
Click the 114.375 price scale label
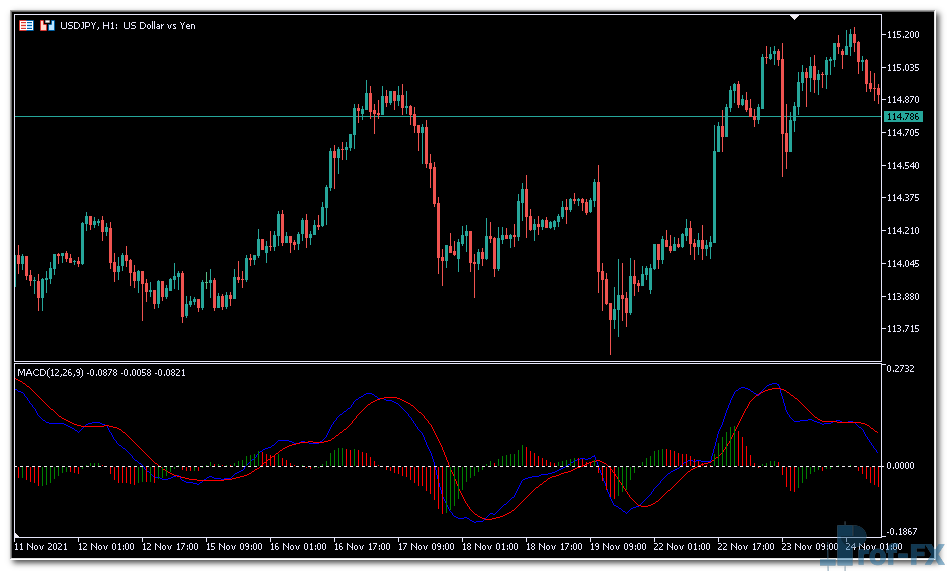tap(902, 198)
